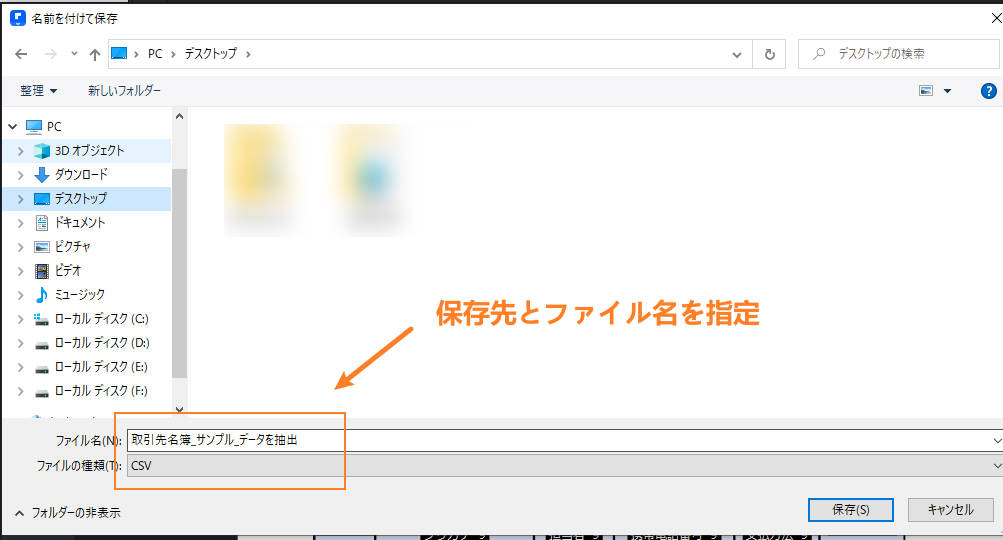Select the first blurred folder thumbnail

click(x=259, y=178)
